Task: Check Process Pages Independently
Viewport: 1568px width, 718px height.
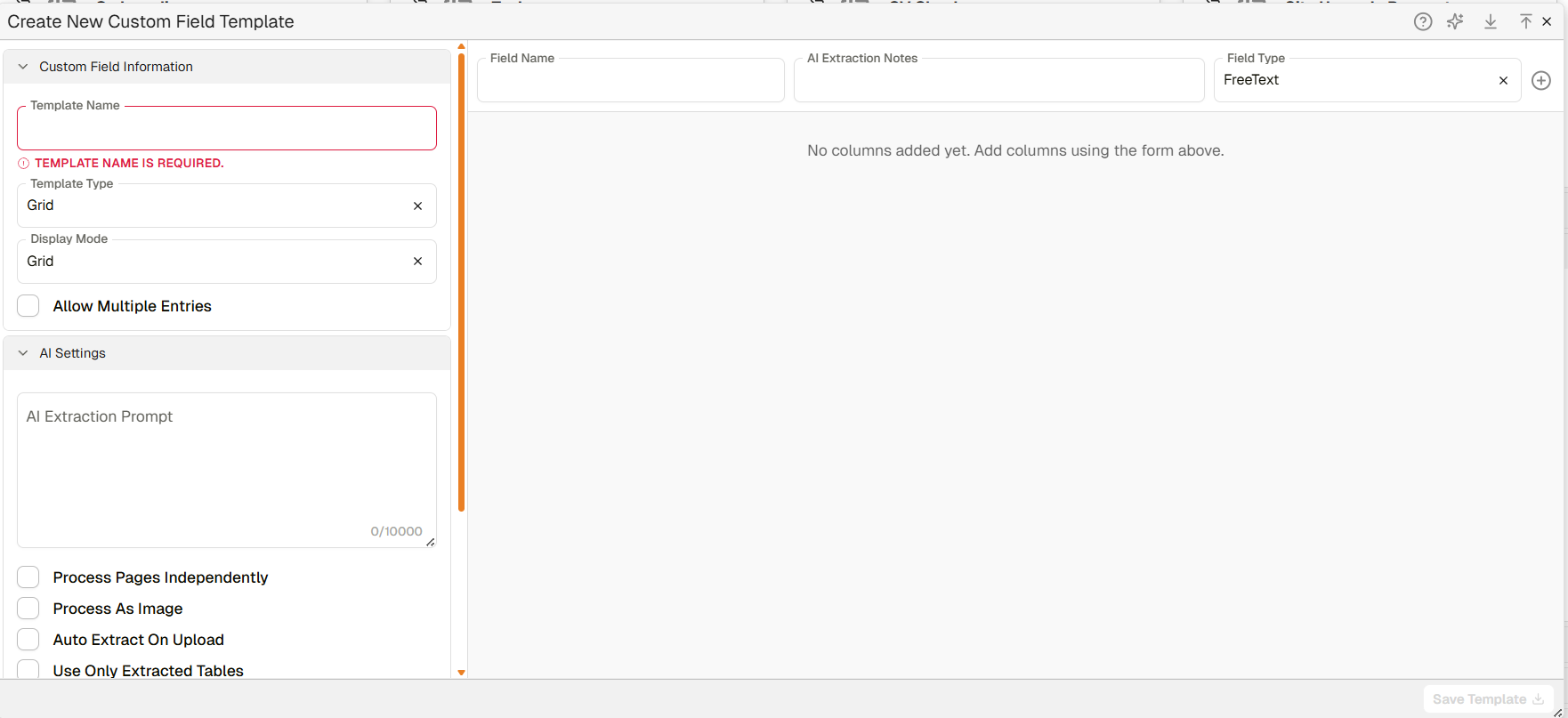Action: tap(28, 577)
